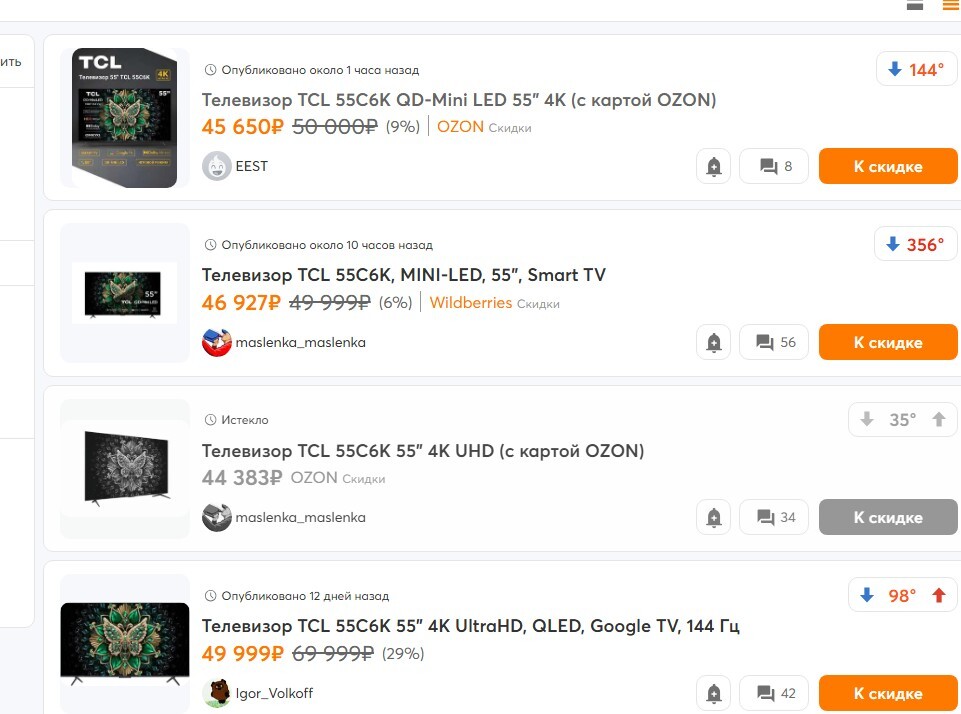Downvote the 98° TCL Google TV deal
Image resolution: width=961 pixels, height=714 pixels.
867,595
